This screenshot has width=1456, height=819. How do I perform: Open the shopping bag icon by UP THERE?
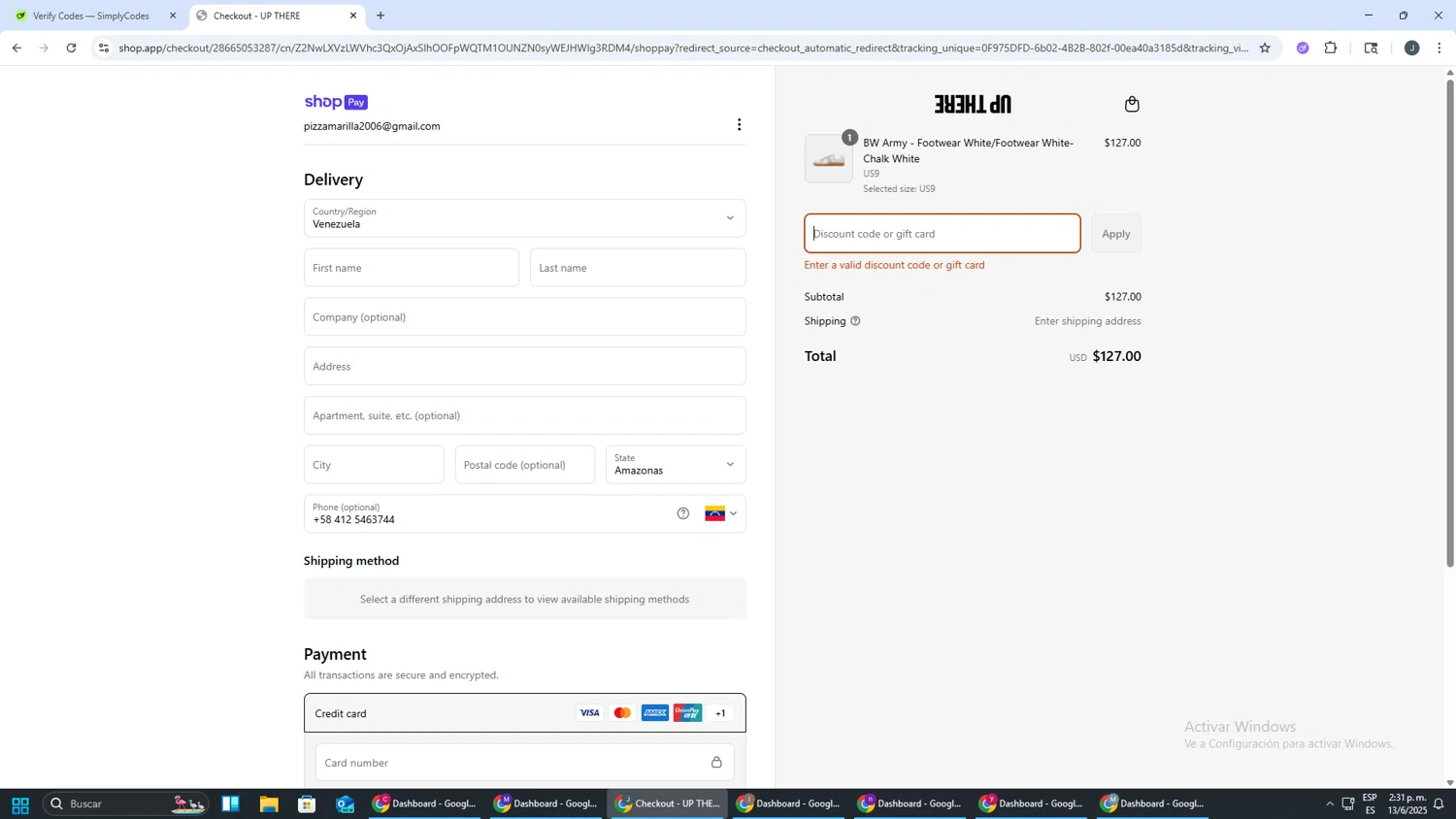(x=1132, y=104)
